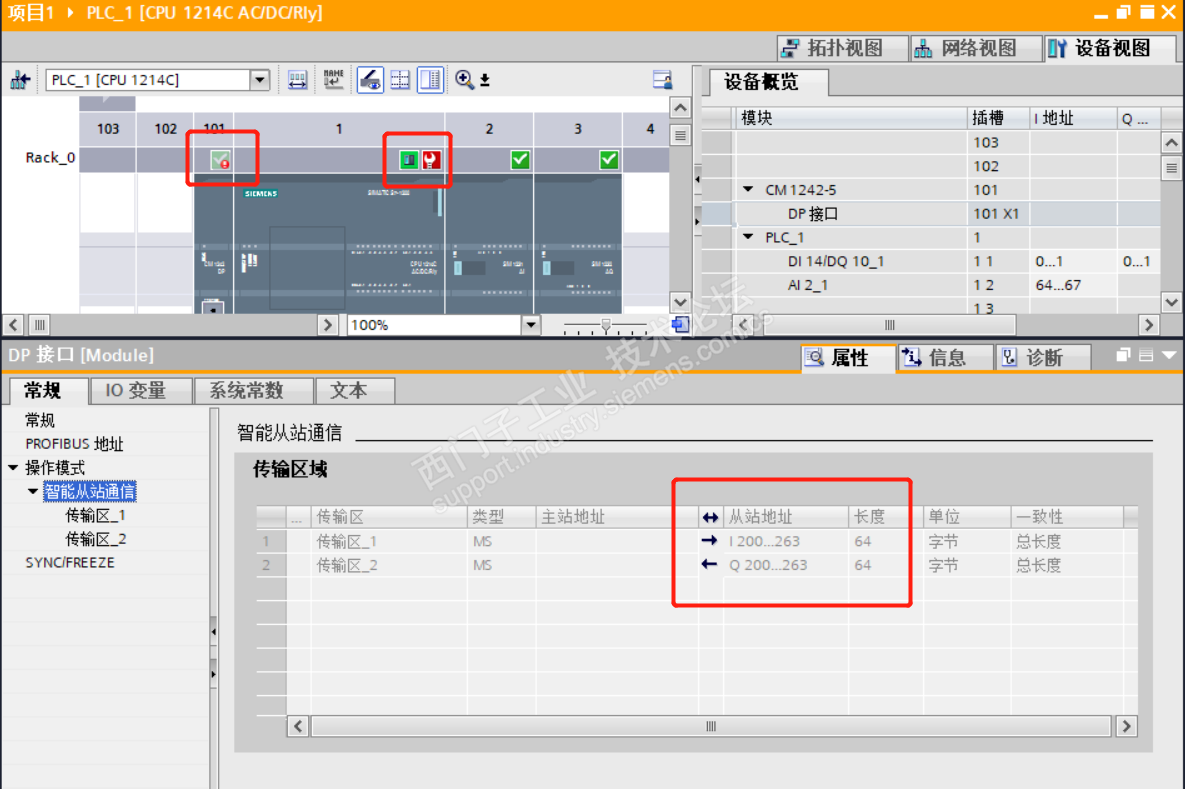
Task: Click the magnifier zoom-in icon
Action: click(x=464, y=79)
